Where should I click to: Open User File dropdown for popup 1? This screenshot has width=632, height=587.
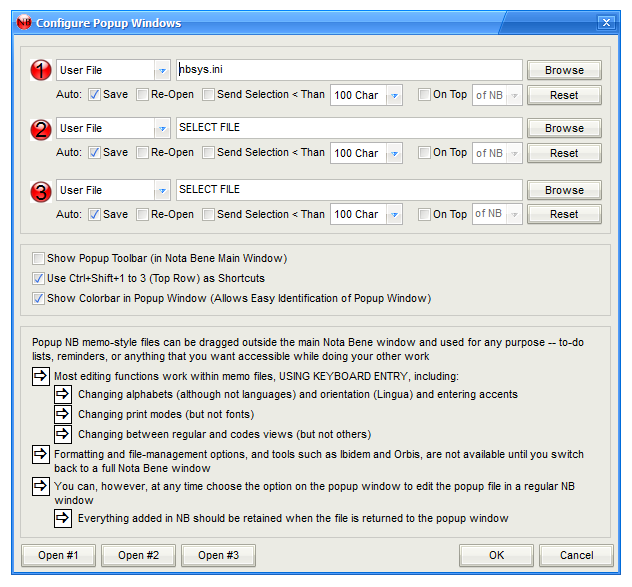[x=161, y=70]
